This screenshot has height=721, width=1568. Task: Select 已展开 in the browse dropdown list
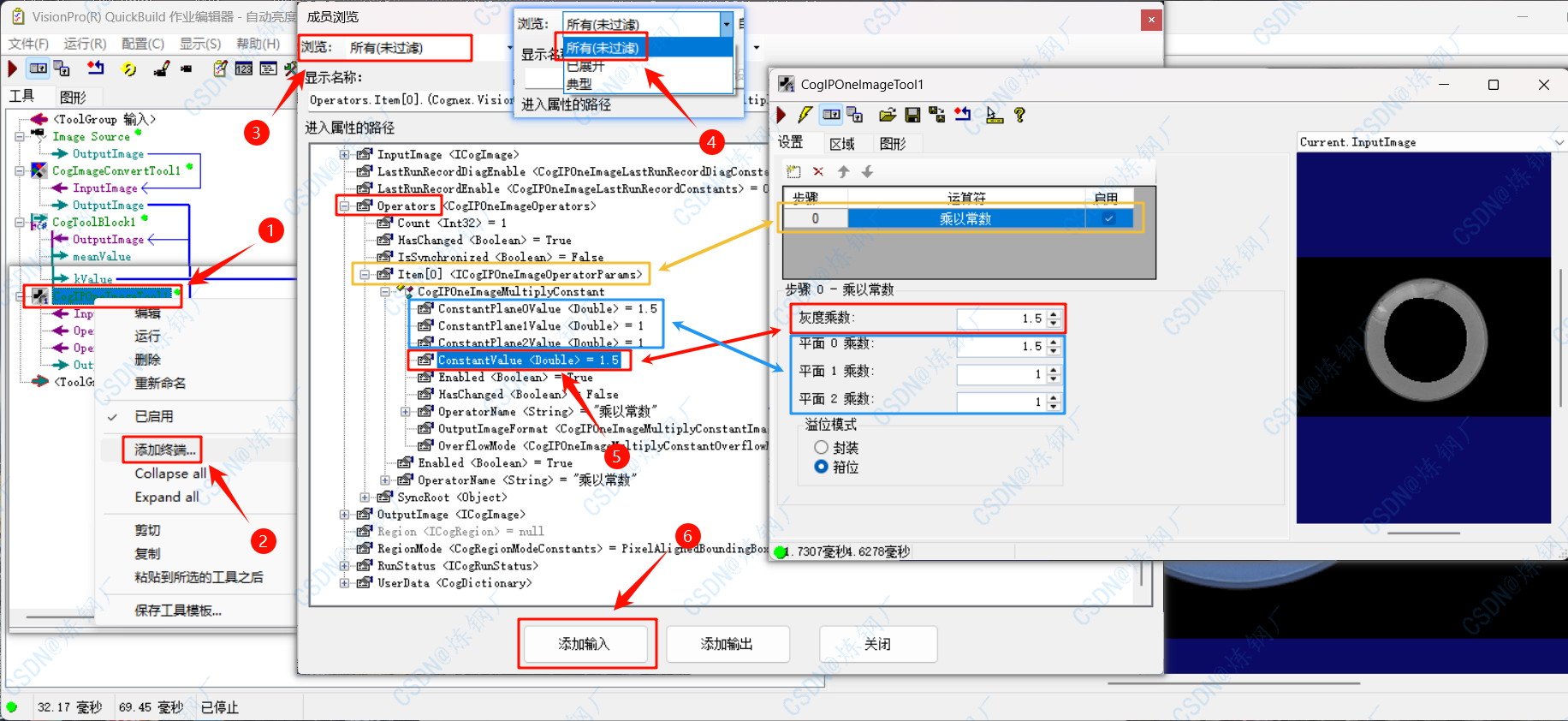pos(649,66)
